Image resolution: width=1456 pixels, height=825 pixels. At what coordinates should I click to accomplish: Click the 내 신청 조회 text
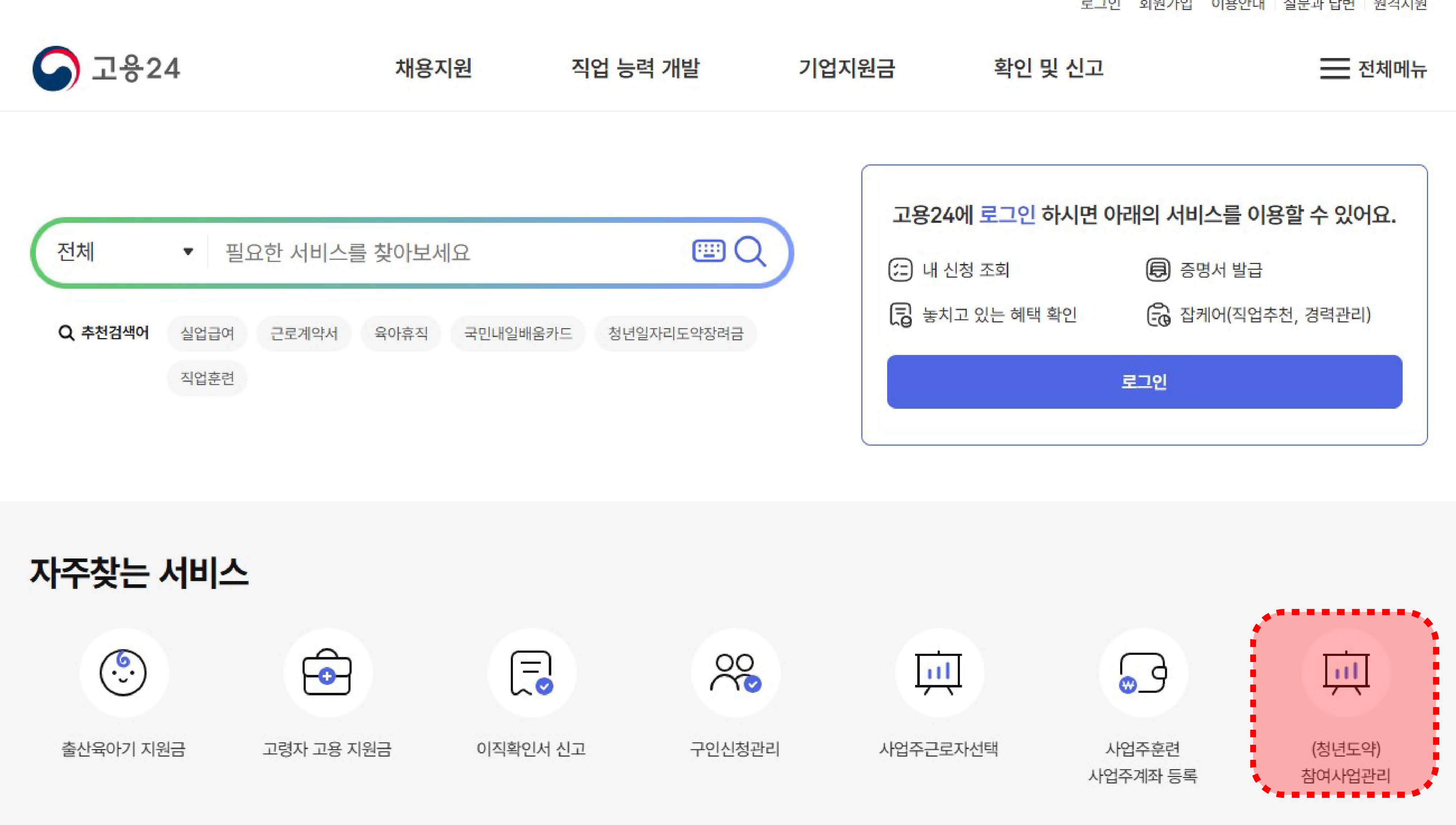966,270
